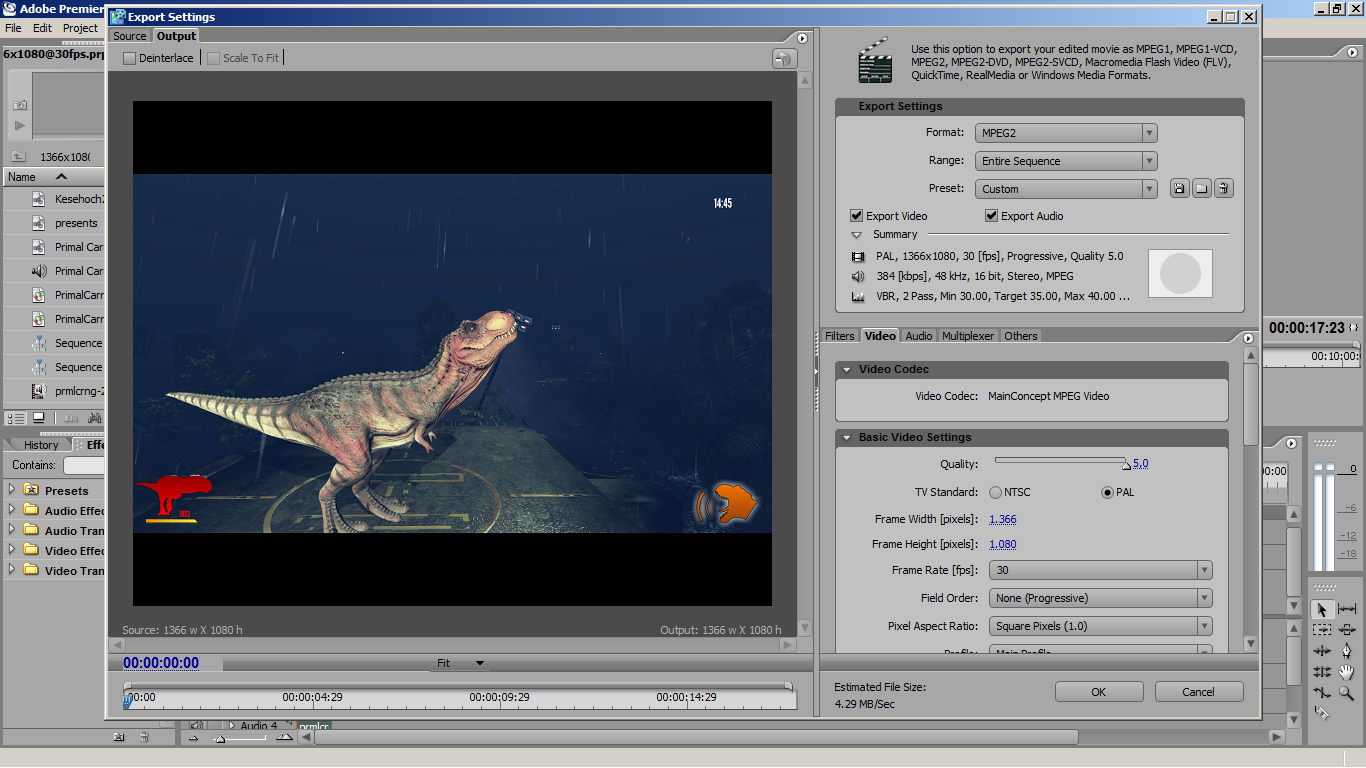1366x768 pixels.
Task: Open the Format dropdown showing MPEG2
Action: [x=1066, y=133]
